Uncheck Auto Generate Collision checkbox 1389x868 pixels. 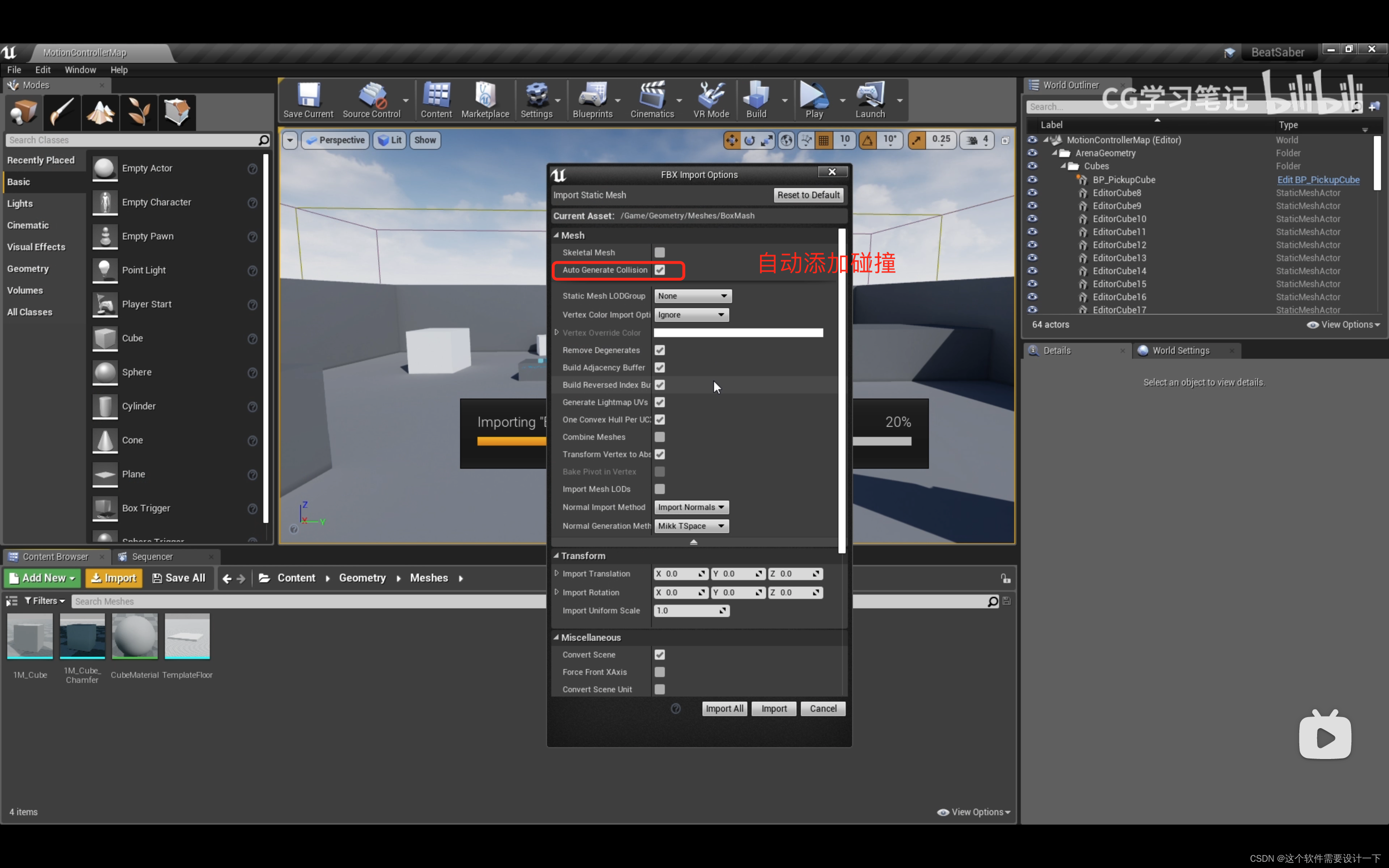tap(659, 270)
